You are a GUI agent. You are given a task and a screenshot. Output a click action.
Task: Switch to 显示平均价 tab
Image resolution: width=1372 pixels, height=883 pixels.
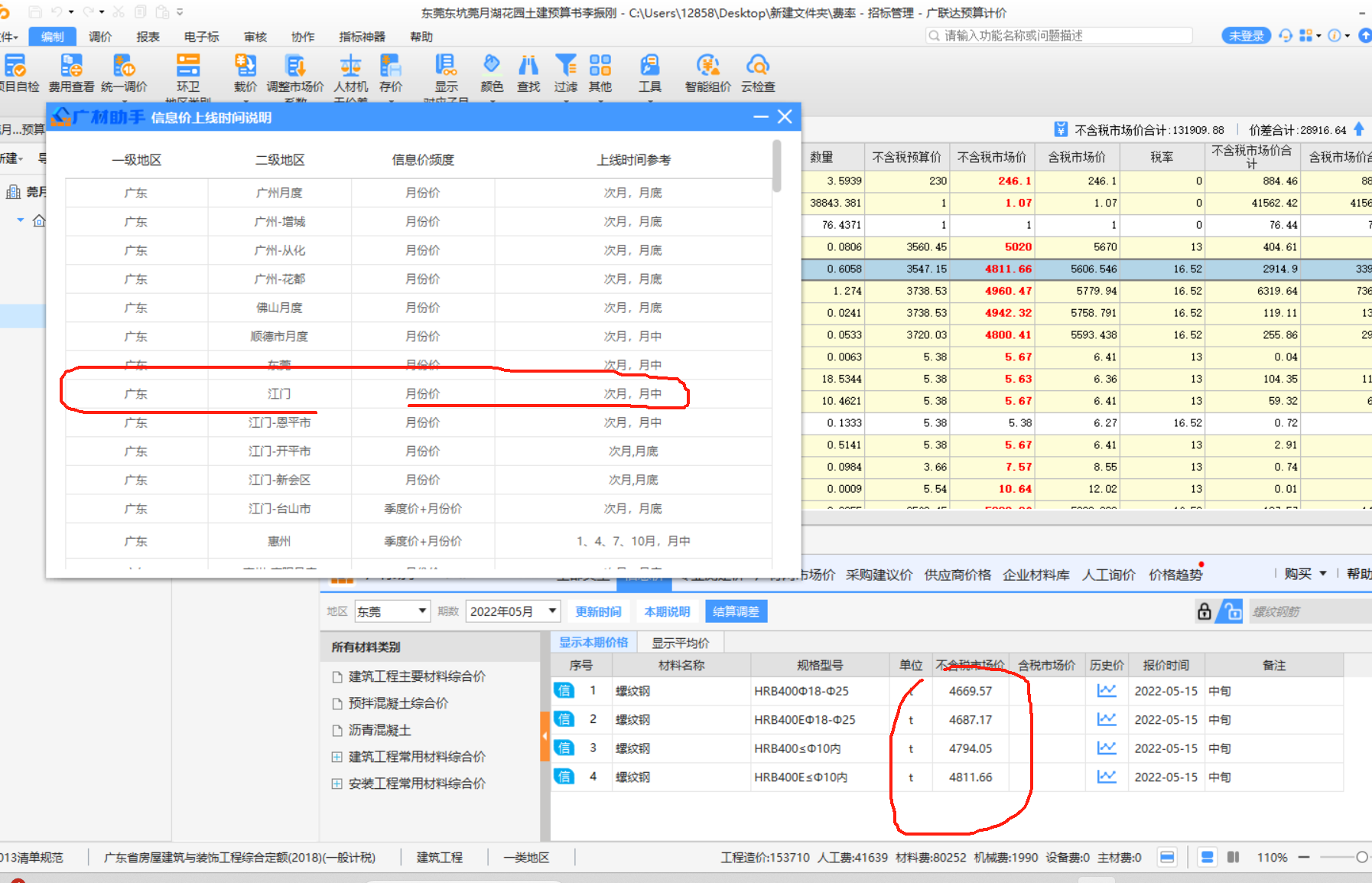point(680,642)
